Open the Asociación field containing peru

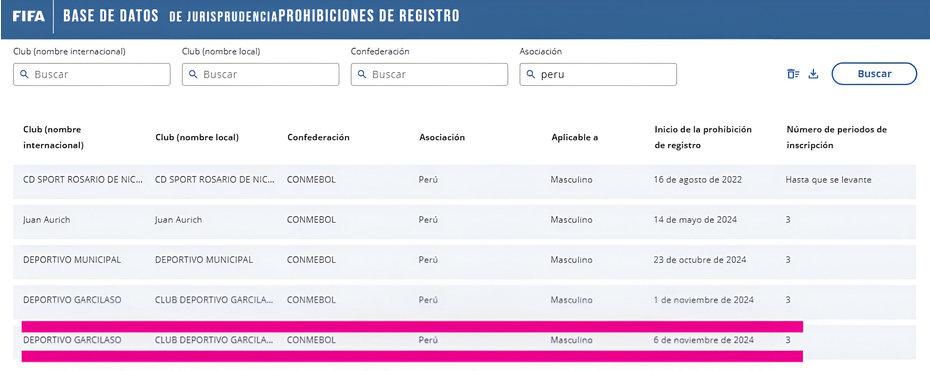point(598,75)
